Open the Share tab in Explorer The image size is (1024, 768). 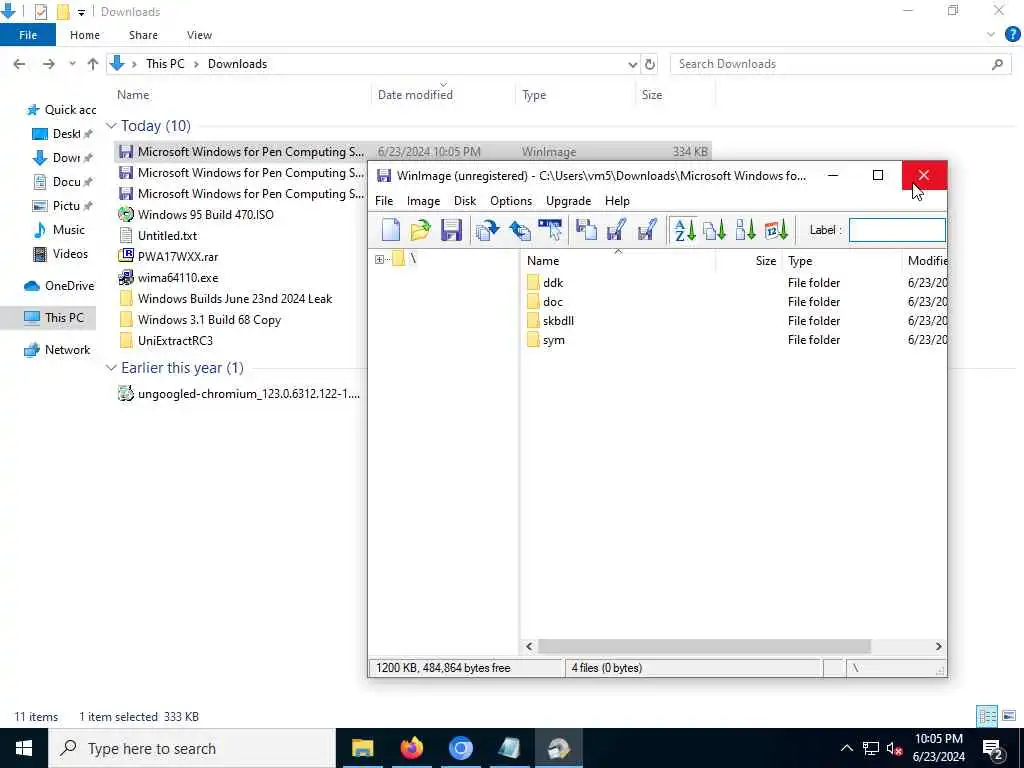tap(143, 35)
